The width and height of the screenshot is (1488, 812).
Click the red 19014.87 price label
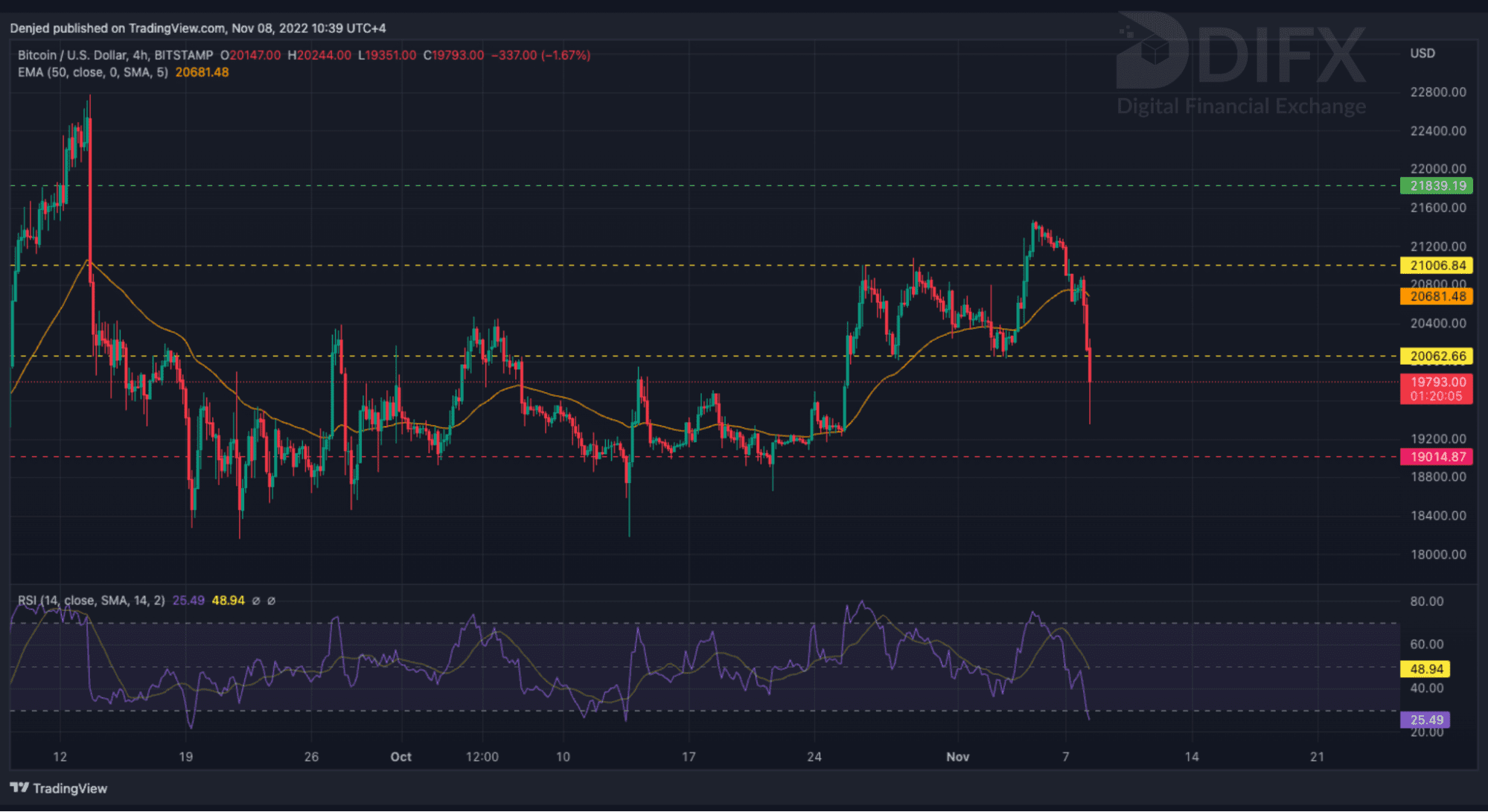1437,457
